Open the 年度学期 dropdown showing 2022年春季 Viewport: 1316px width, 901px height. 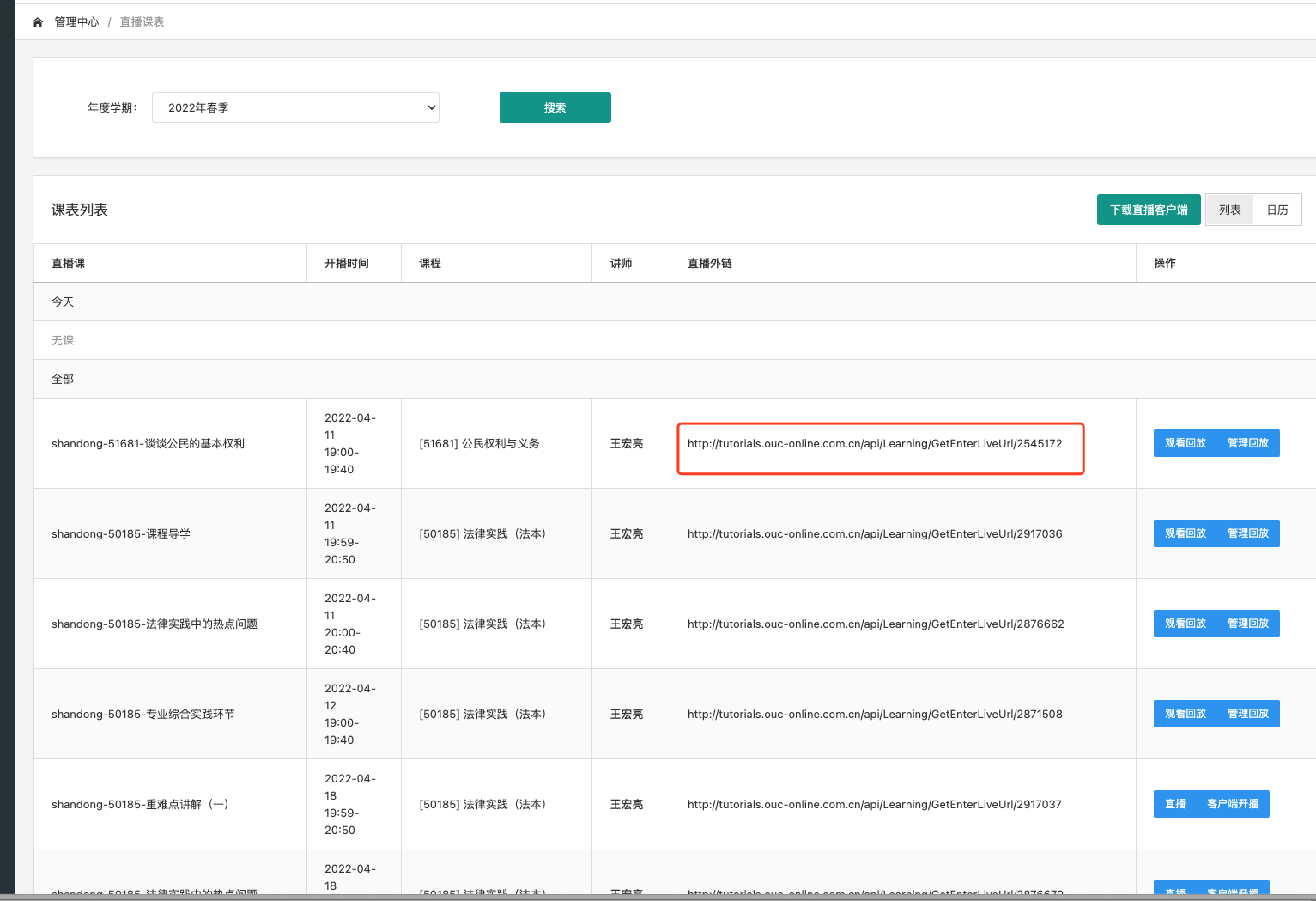[x=295, y=107]
